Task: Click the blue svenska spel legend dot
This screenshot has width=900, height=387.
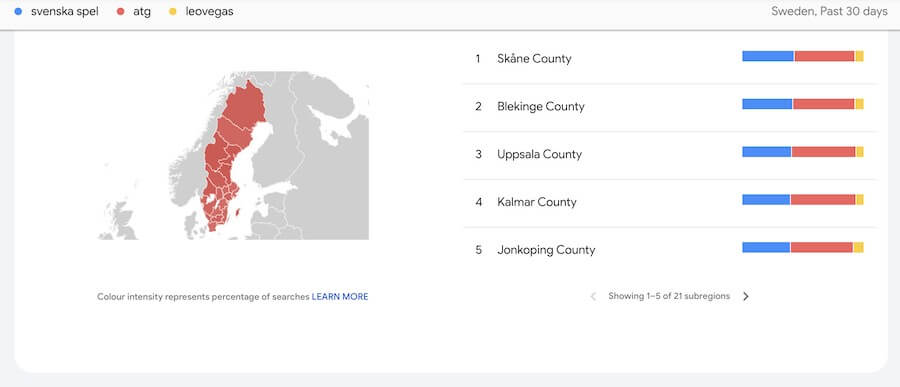Action: point(18,11)
